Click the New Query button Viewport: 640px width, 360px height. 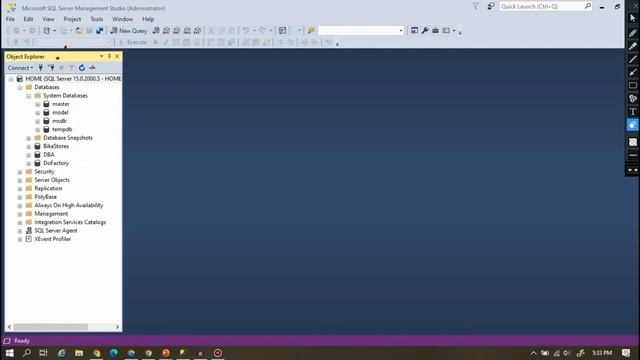click(x=129, y=31)
